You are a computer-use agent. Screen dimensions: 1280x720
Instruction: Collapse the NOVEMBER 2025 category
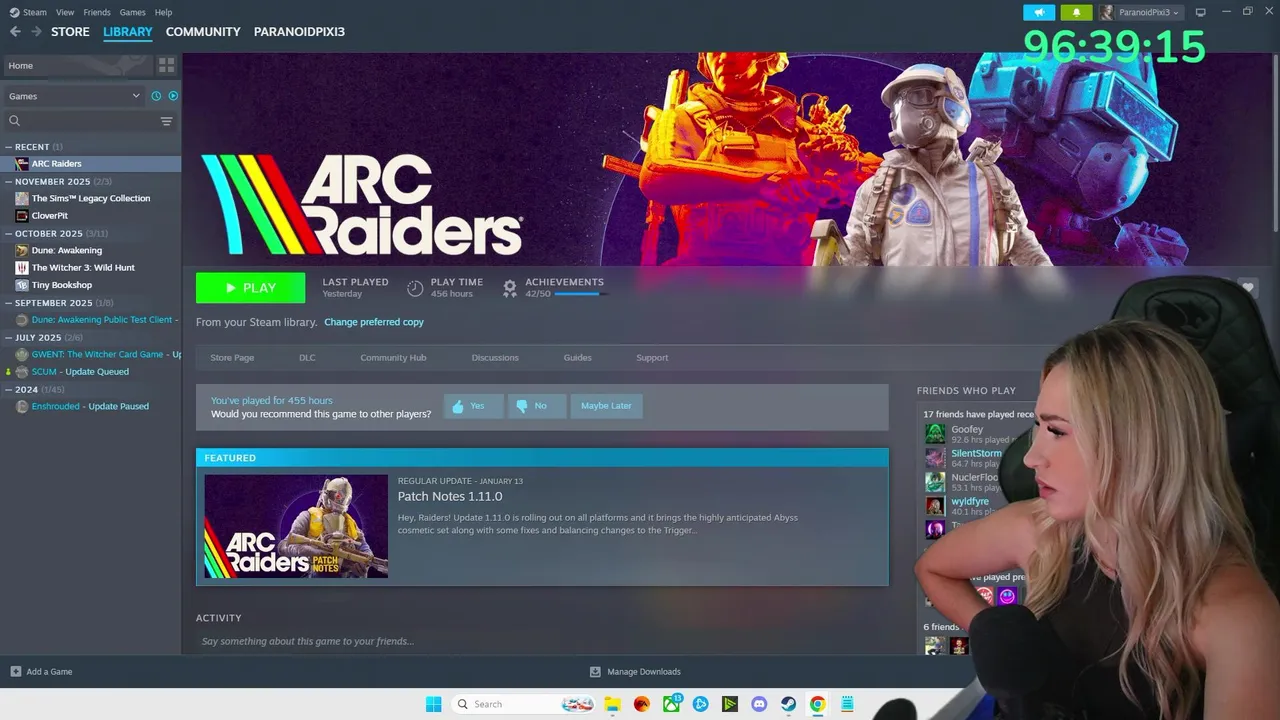pyautogui.click(x=9, y=182)
